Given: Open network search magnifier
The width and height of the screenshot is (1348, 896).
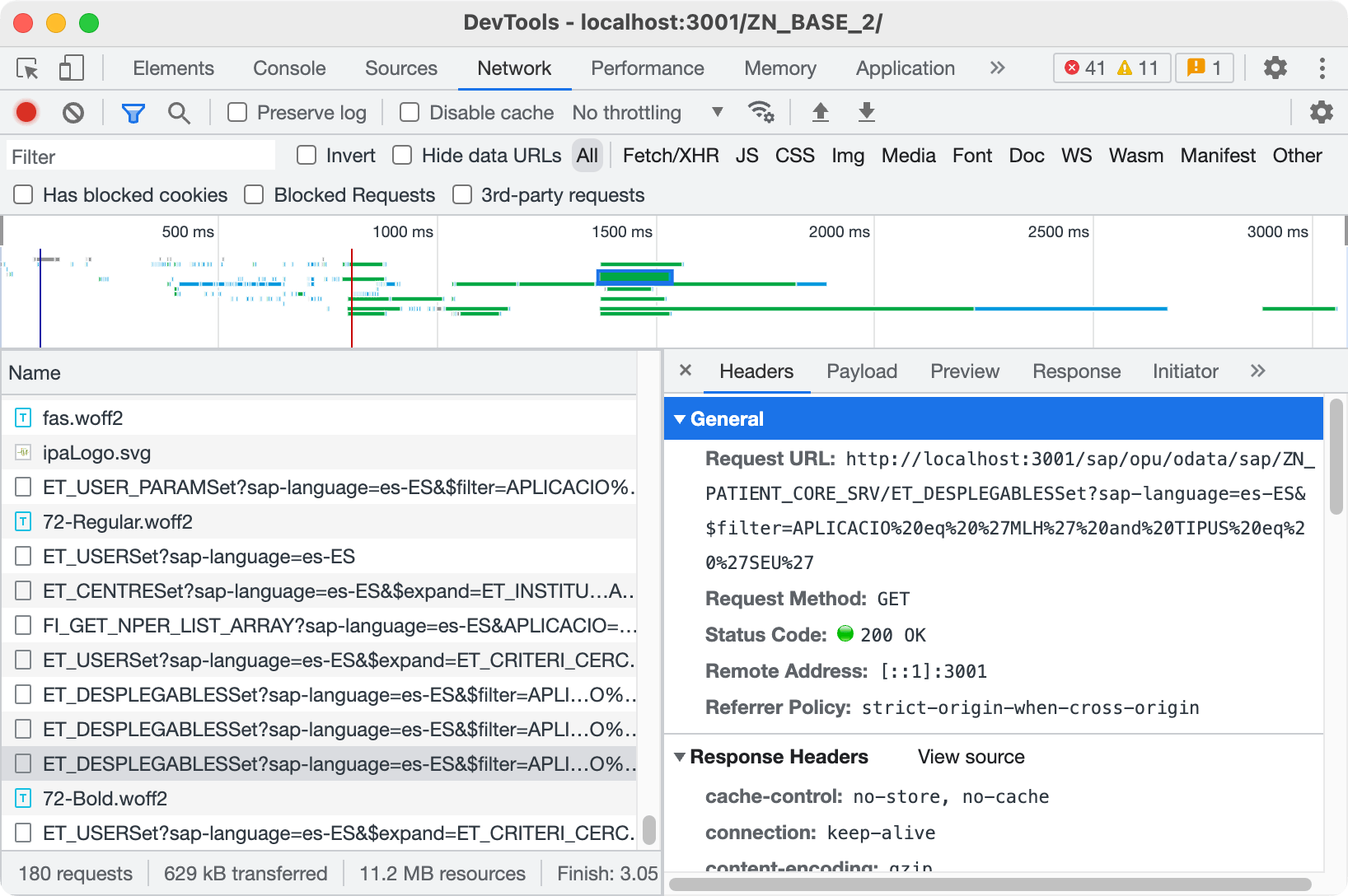Looking at the screenshot, I should pos(179,113).
